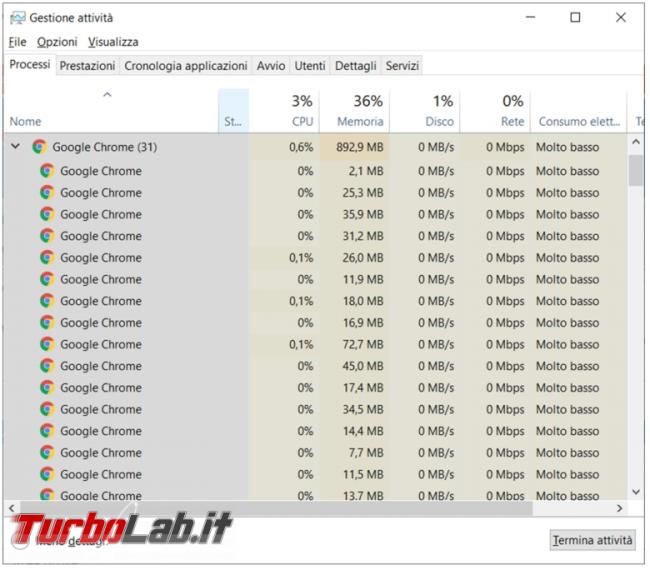Image resolution: width=650 pixels, height=570 pixels.
Task: Open the Opzioni menu
Action: tap(57, 42)
